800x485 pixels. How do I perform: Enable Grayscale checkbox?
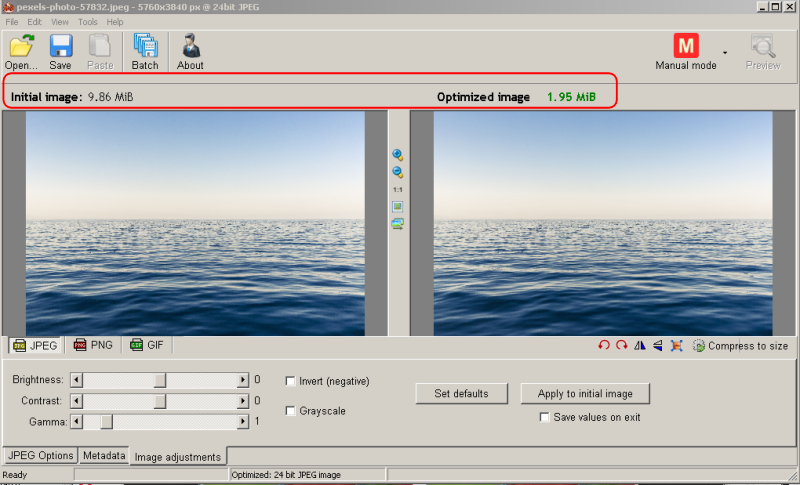[290, 411]
